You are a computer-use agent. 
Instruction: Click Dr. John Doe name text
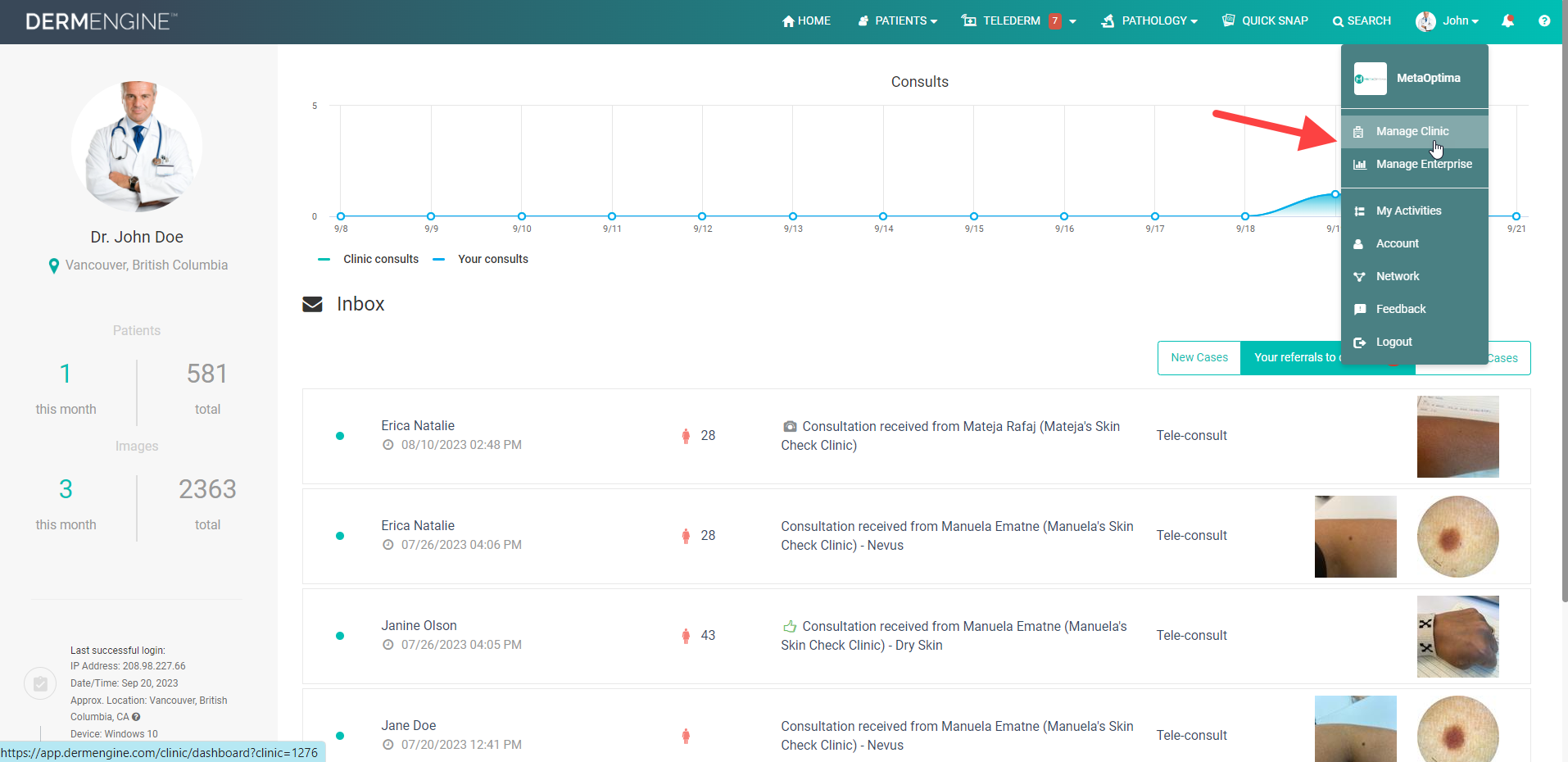[x=137, y=238]
